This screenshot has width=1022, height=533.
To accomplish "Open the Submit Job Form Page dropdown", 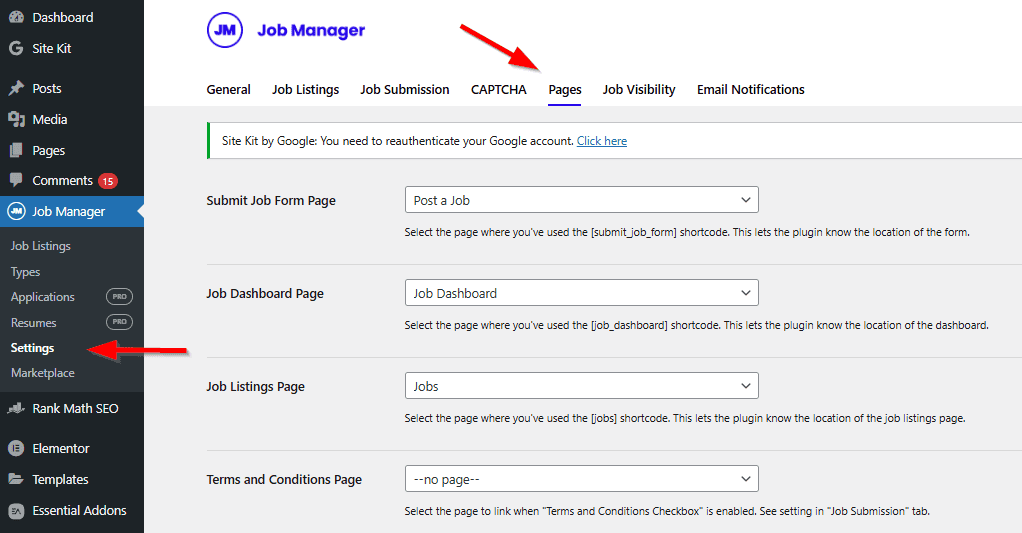I will 581,200.
